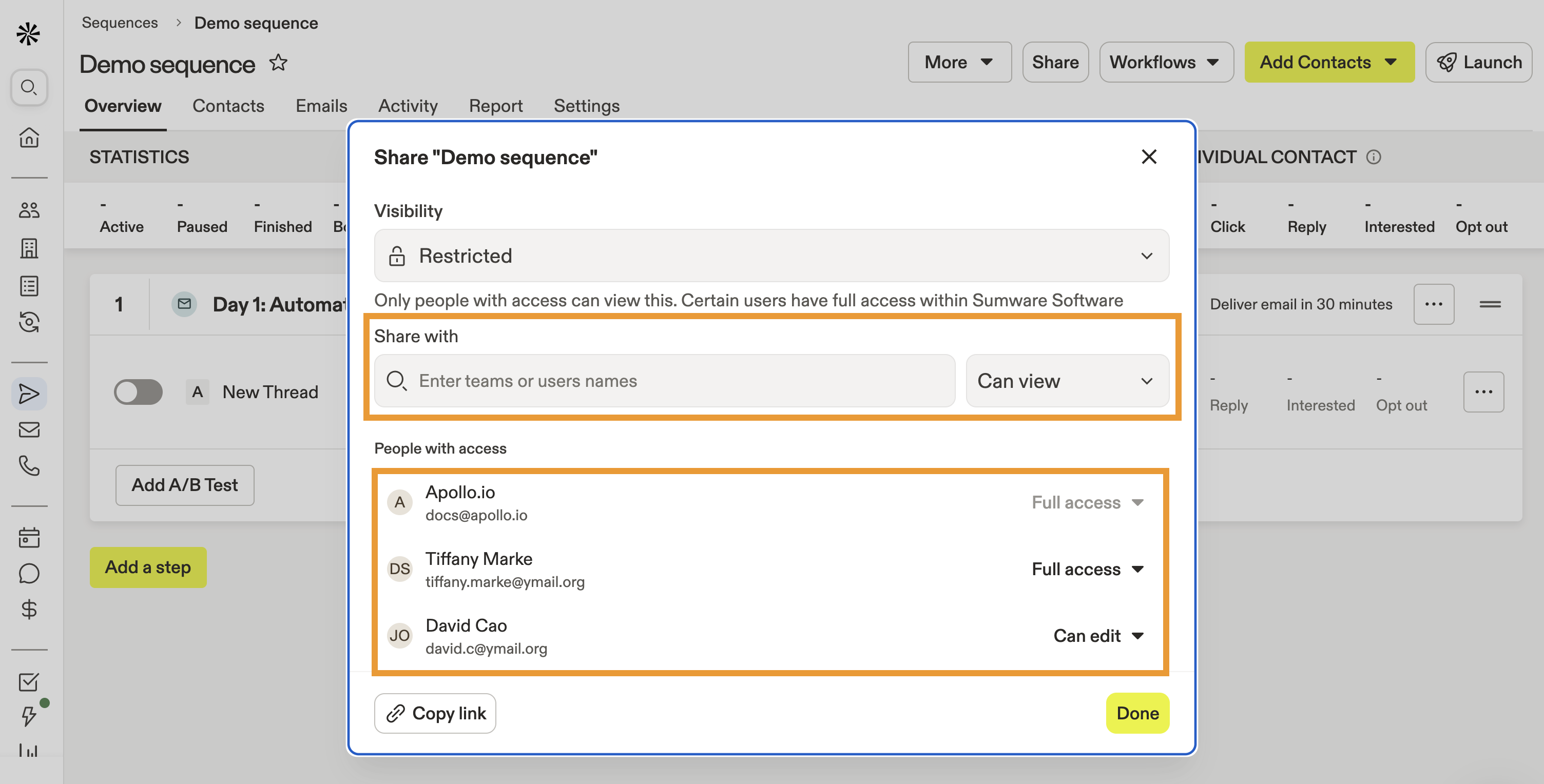1544x784 pixels.
Task: Click the Done button
Action: coord(1136,713)
